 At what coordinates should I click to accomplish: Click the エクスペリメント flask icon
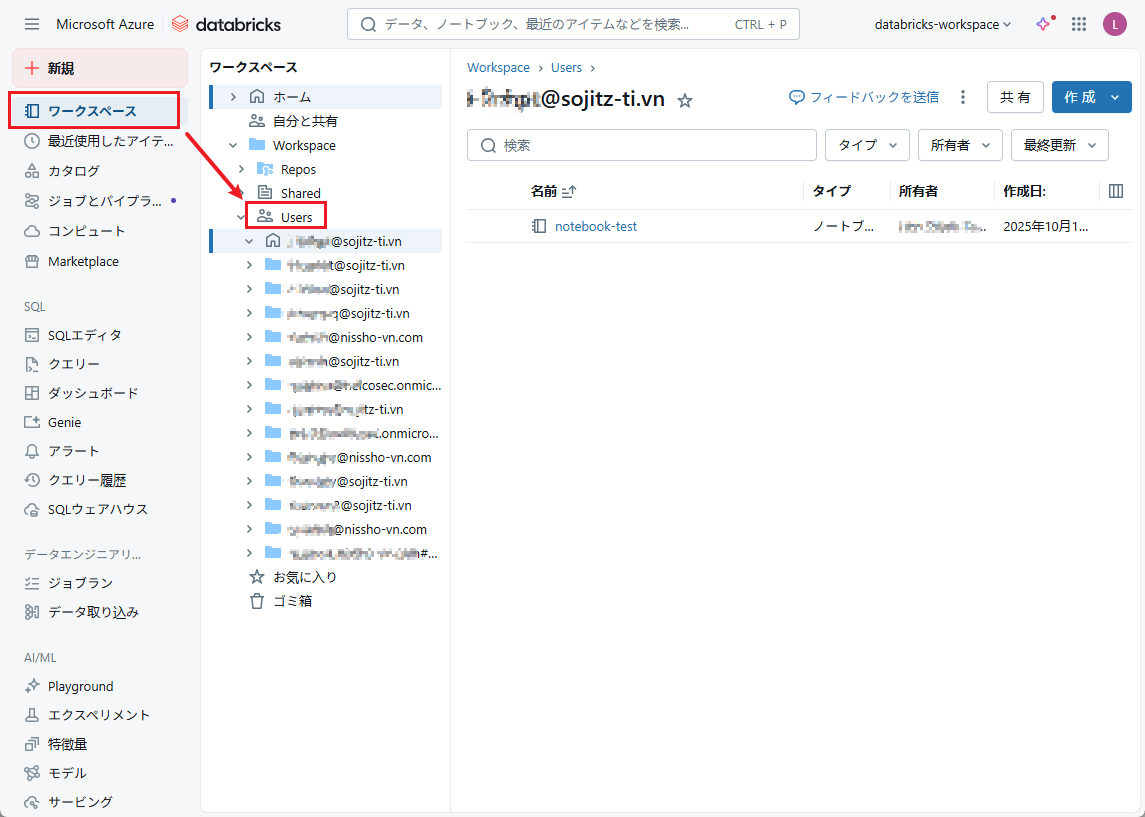pos(31,715)
